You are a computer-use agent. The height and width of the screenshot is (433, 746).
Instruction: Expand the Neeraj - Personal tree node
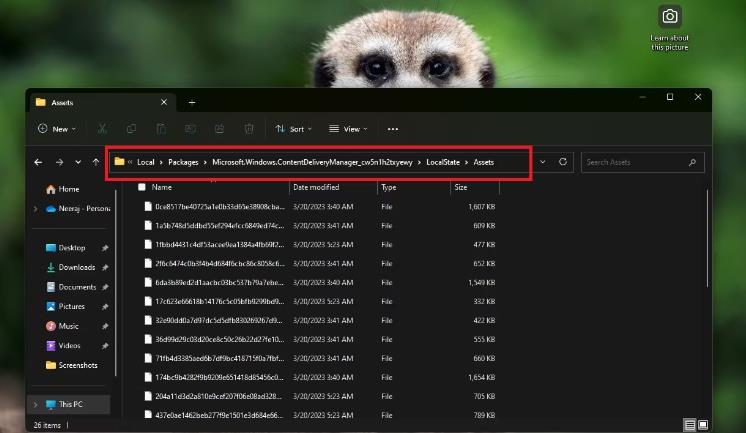coord(35,208)
